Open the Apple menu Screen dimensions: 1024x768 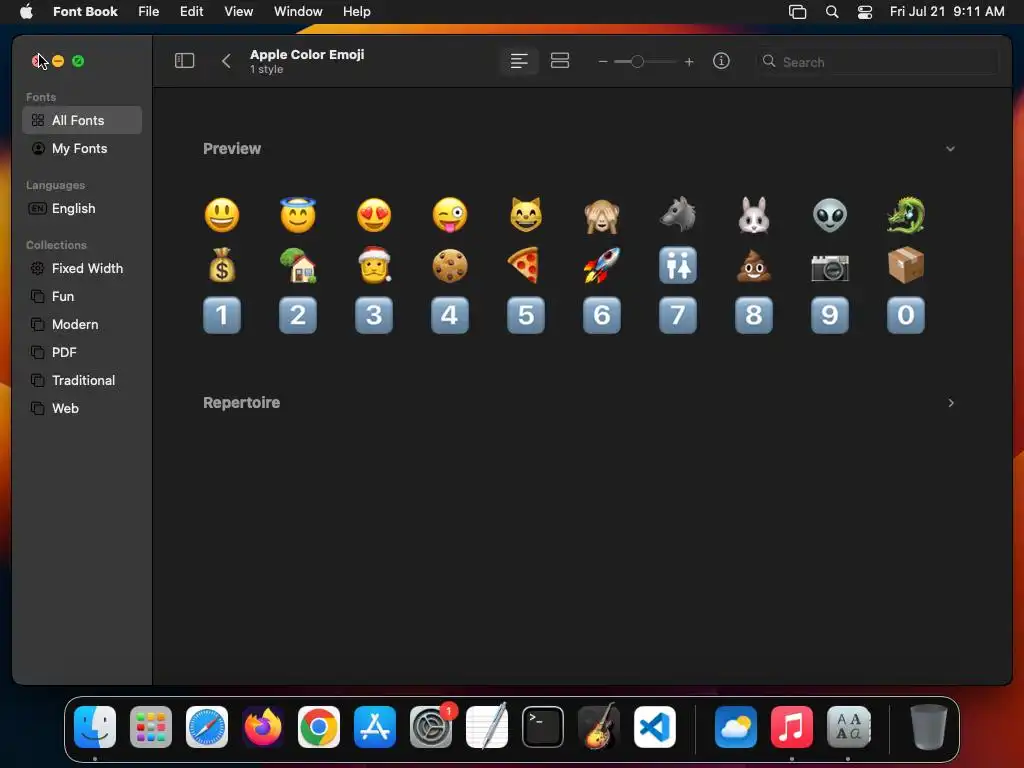pos(26,12)
